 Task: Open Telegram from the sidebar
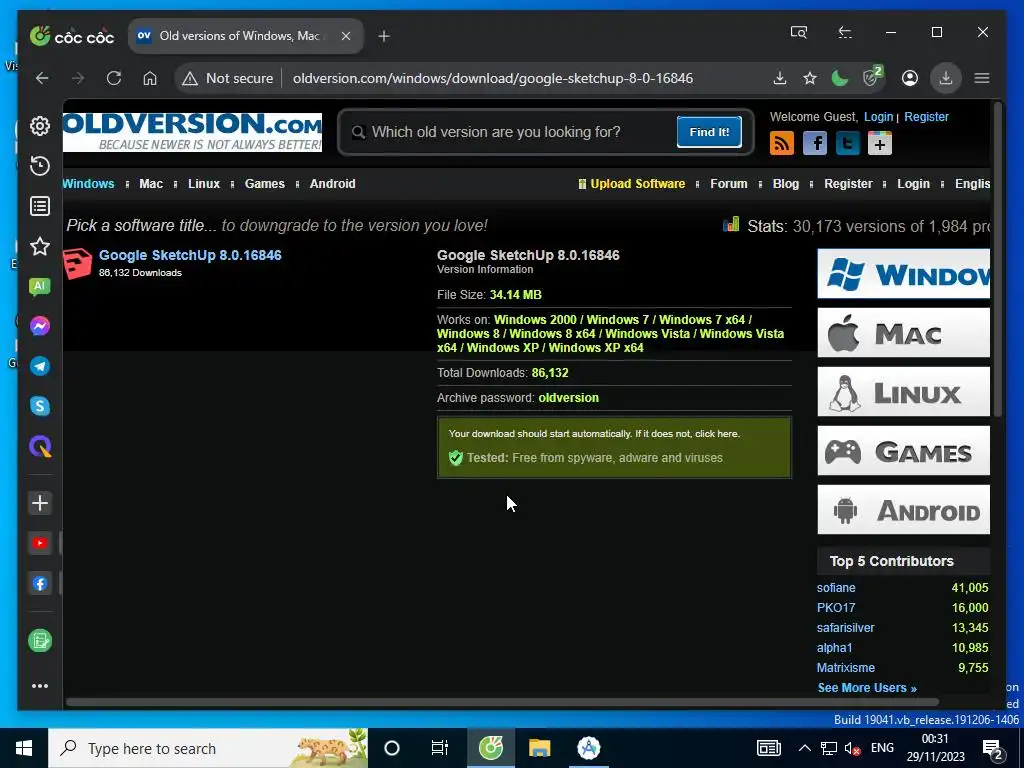pyautogui.click(x=40, y=366)
